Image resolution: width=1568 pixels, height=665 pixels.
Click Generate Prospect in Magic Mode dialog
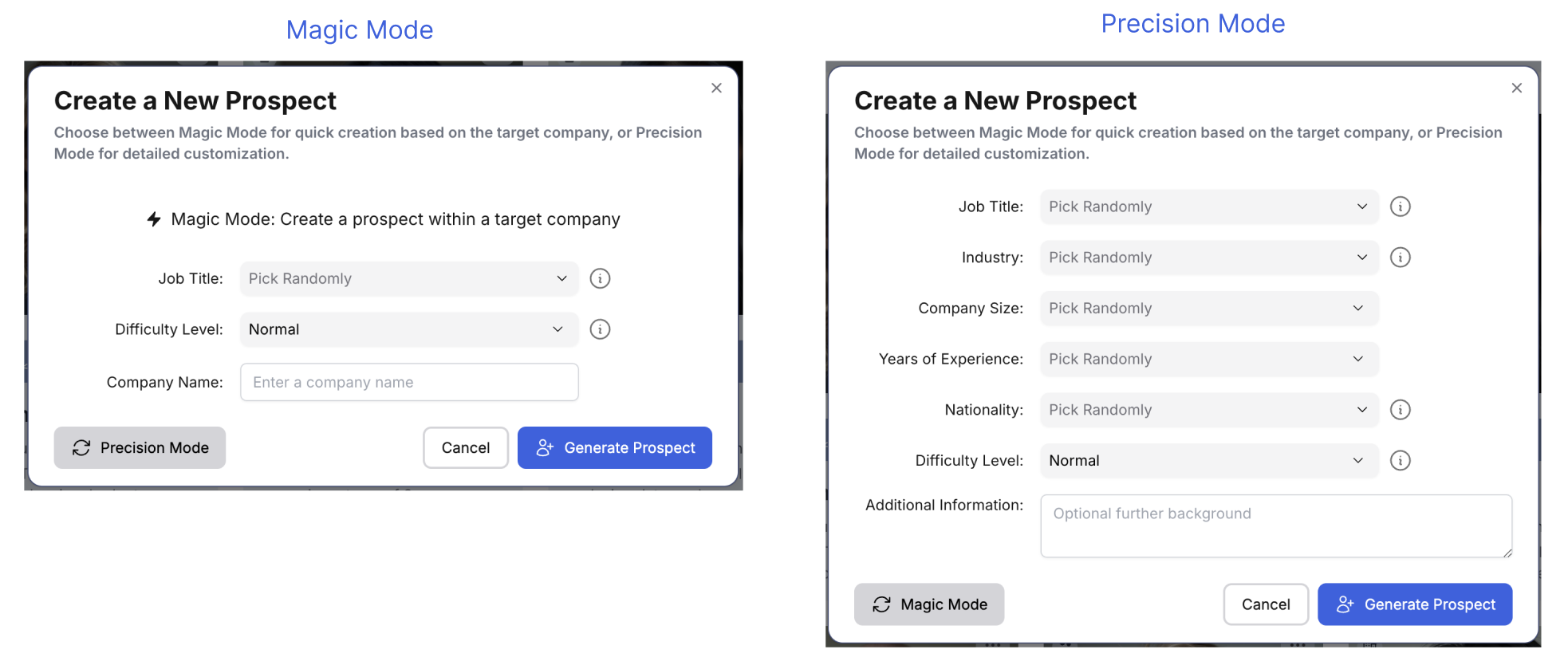(614, 448)
